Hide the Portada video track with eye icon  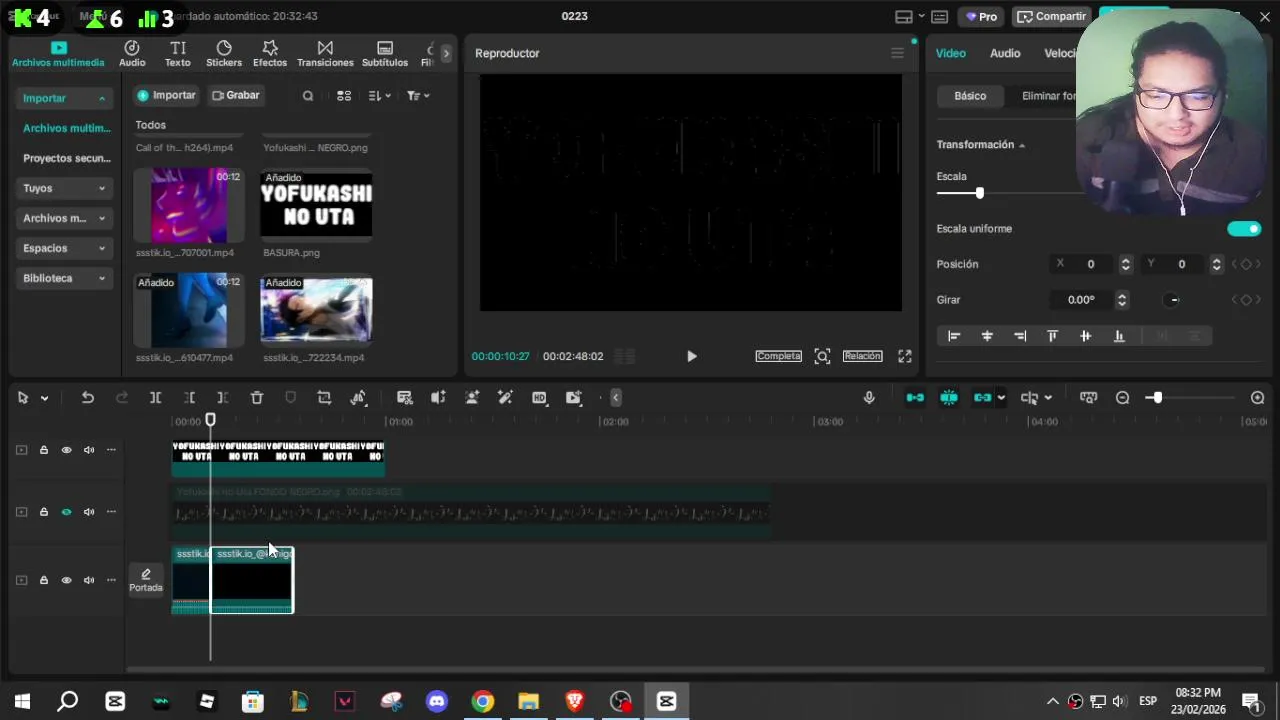(66, 580)
